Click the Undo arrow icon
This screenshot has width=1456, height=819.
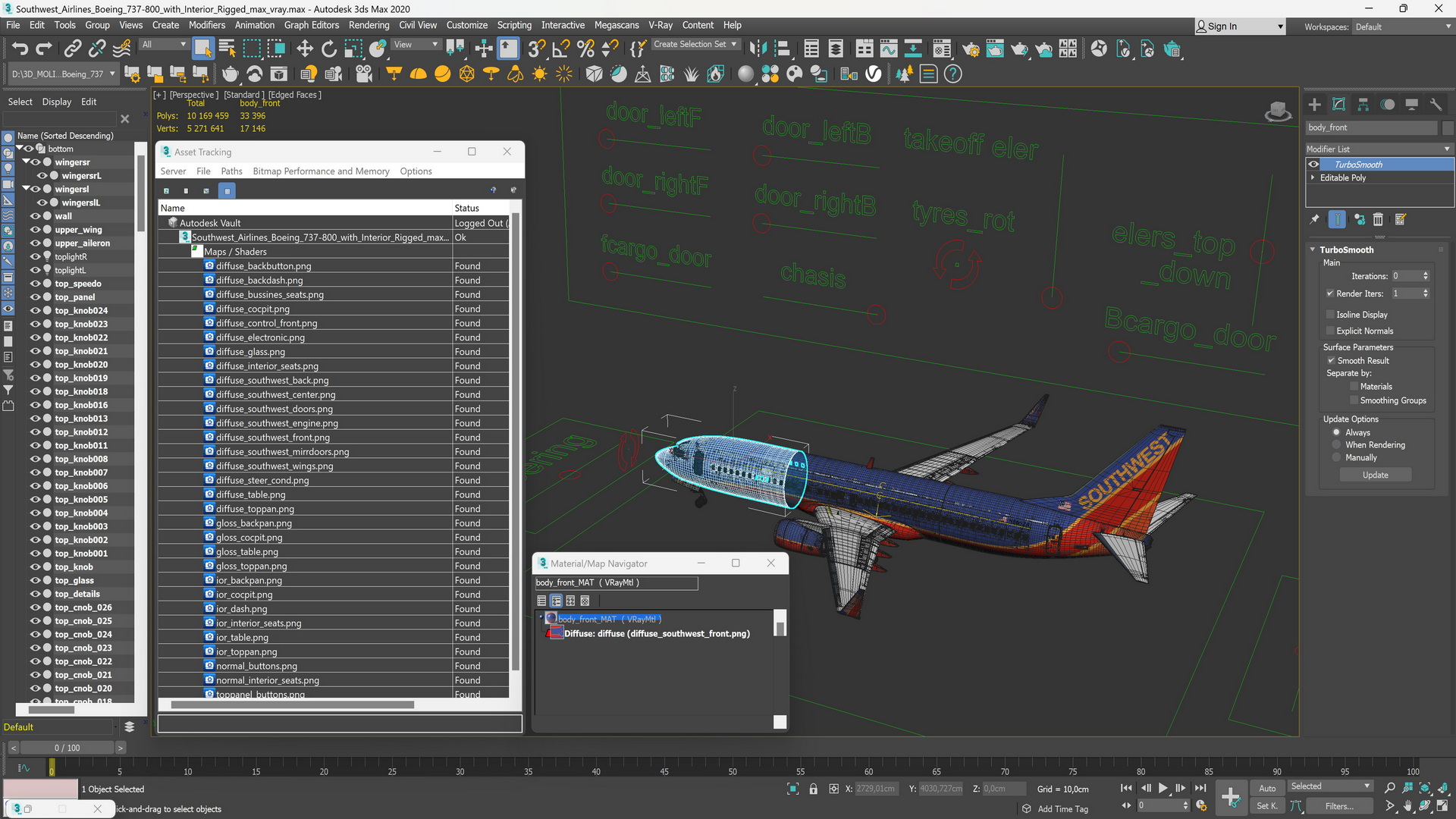[20, 49]
